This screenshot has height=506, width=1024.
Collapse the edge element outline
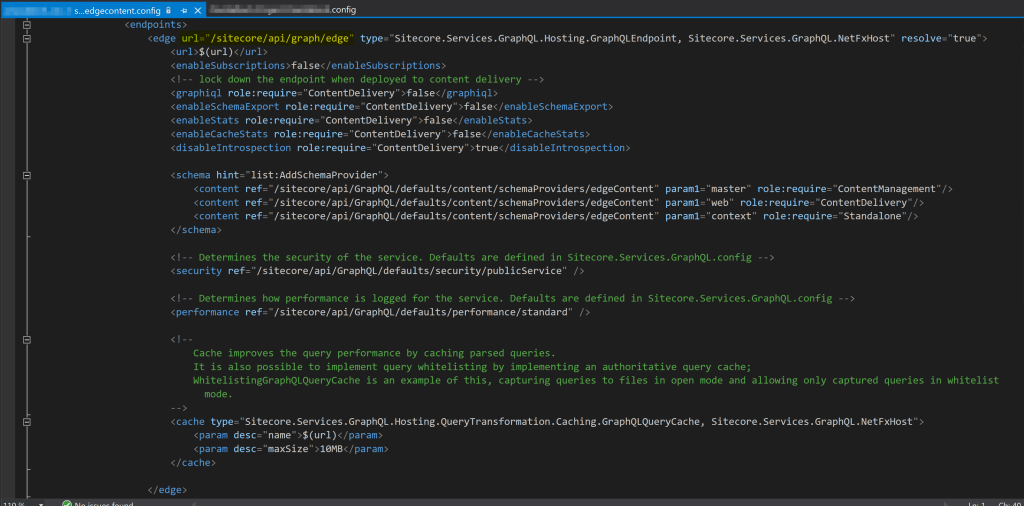click(26, 38)
